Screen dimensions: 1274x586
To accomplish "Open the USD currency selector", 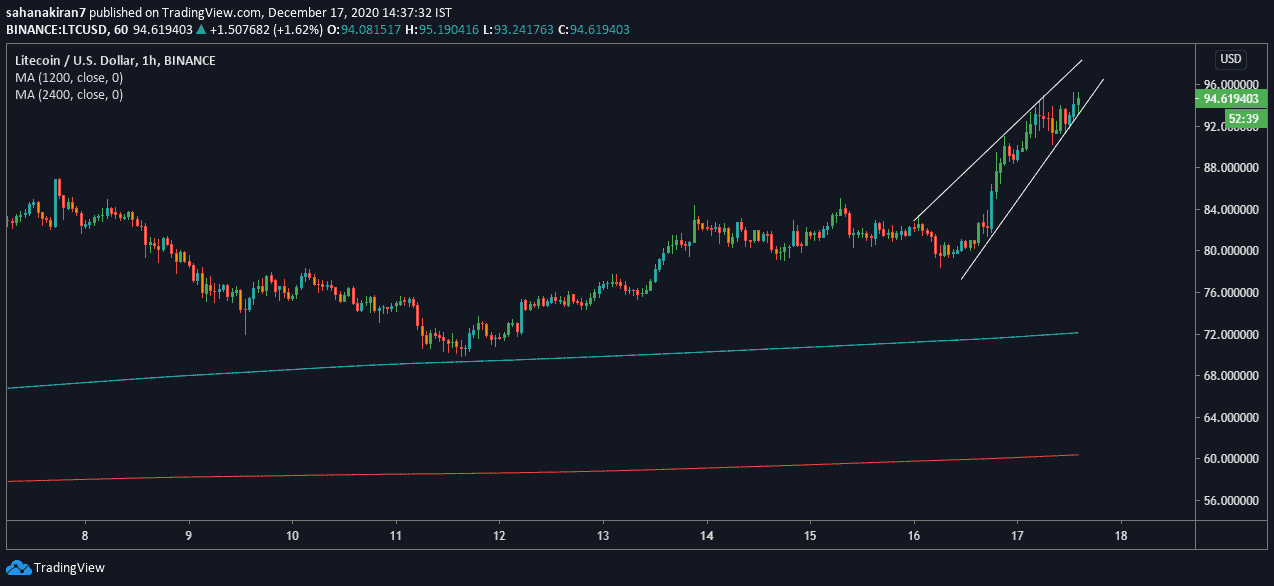I will (1229, 58).
